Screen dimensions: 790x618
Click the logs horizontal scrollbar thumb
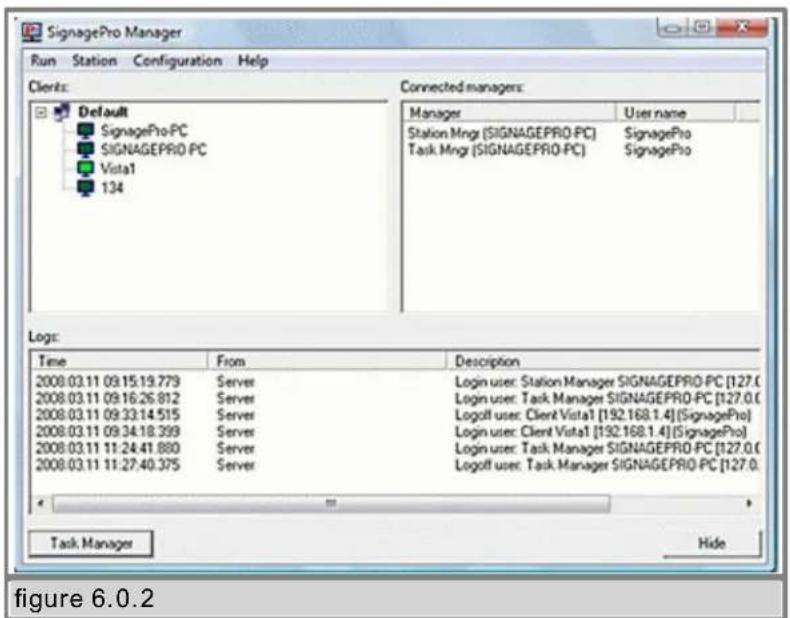click(331, 503)
